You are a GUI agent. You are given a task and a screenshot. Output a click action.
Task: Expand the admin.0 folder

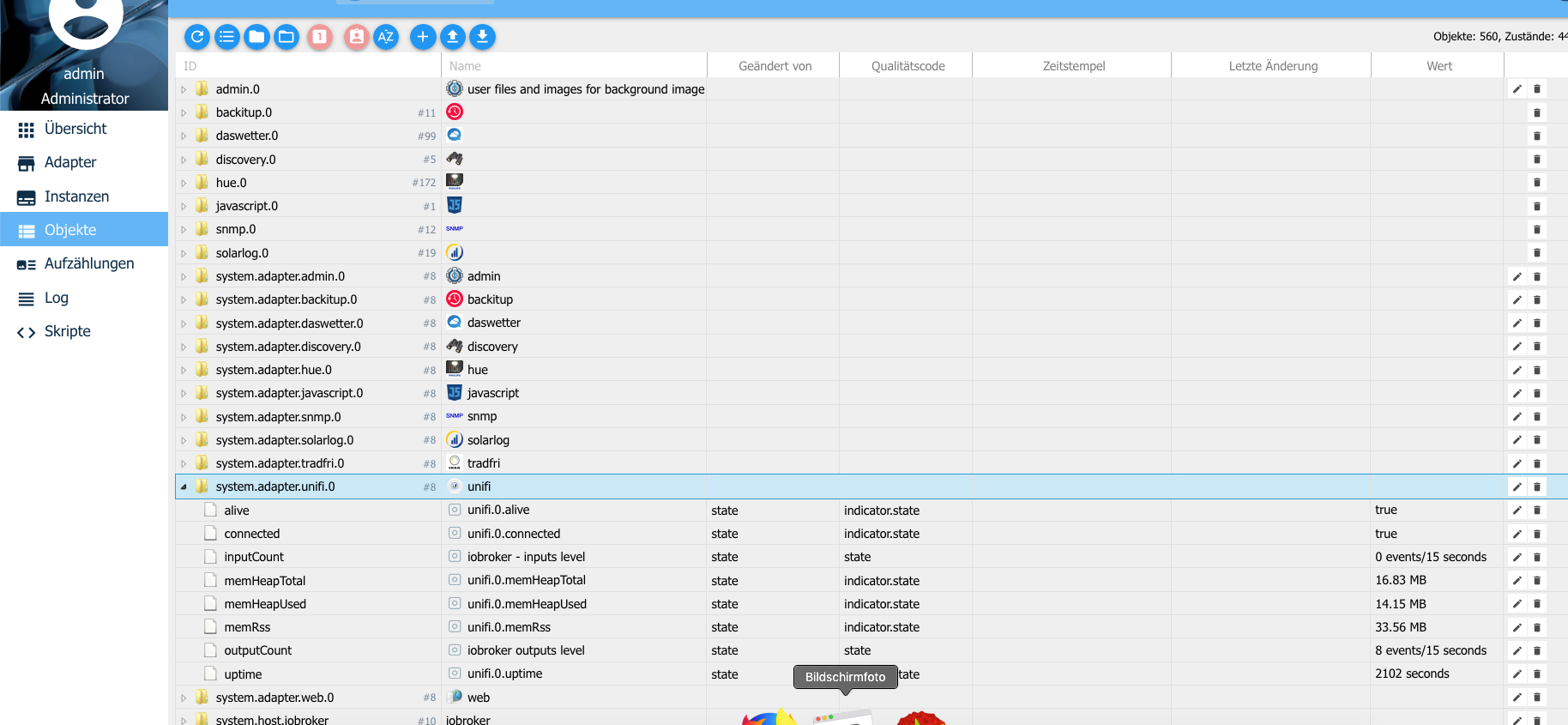[x=184, y=89]
